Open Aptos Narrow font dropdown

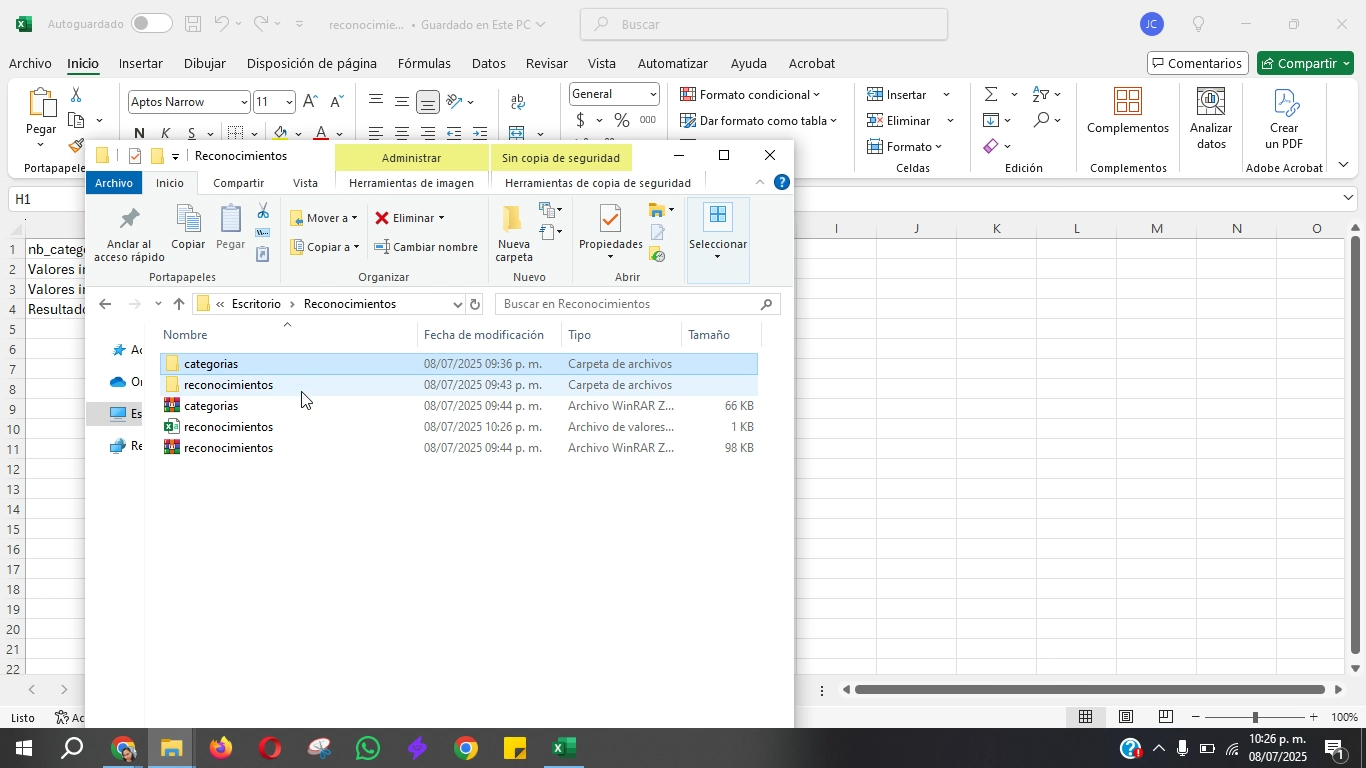244,102
